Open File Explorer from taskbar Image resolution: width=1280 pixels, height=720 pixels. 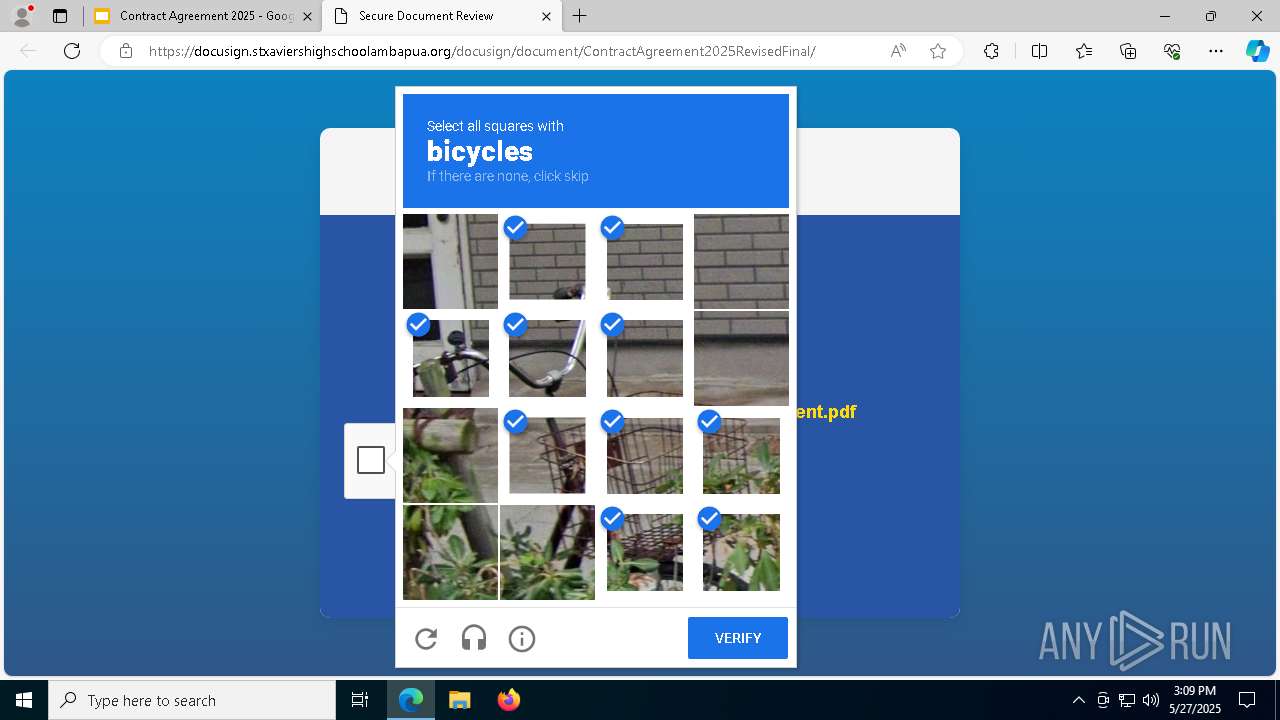point(459,700)
